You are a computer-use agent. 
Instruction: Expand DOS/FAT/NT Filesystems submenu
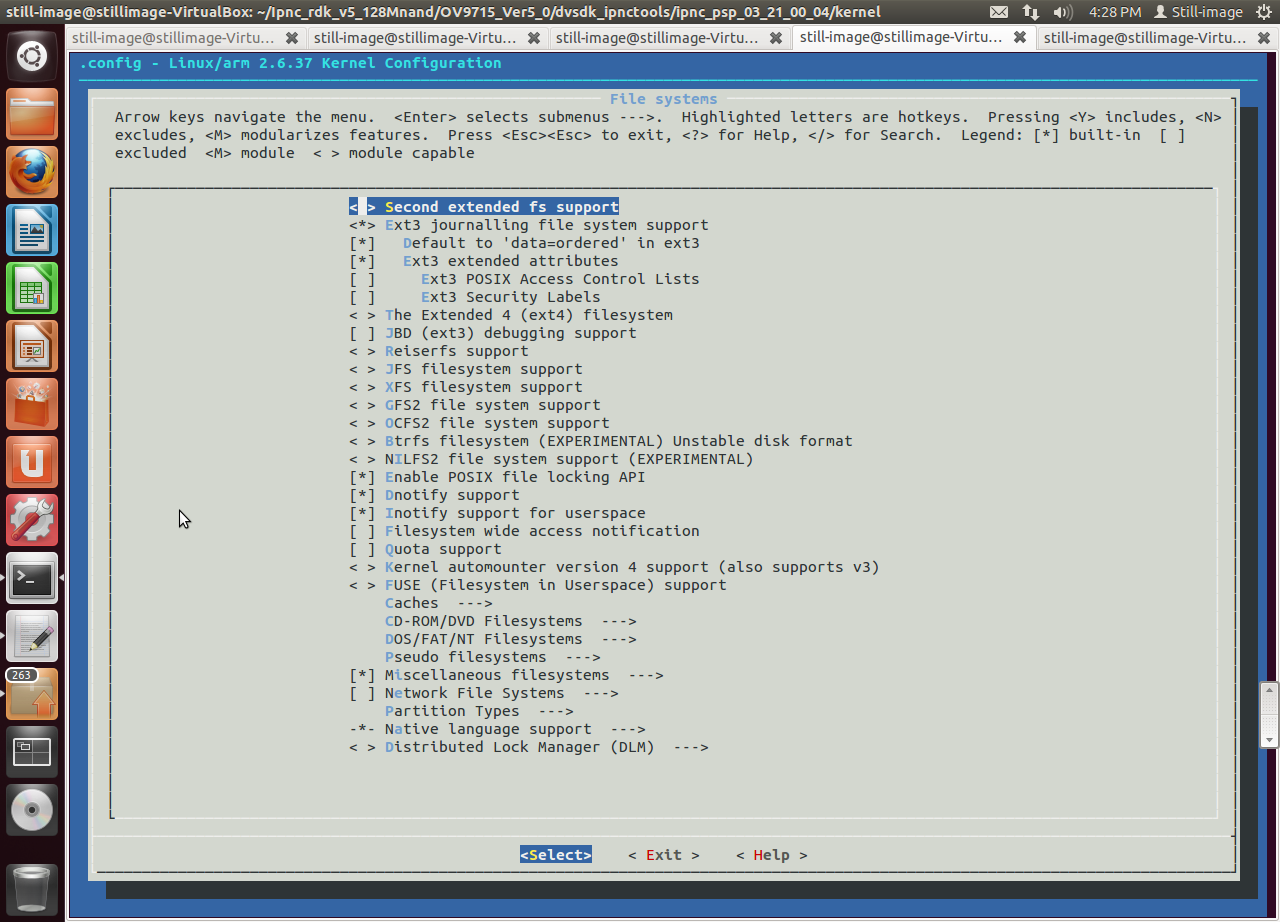[x=511, y=639]
